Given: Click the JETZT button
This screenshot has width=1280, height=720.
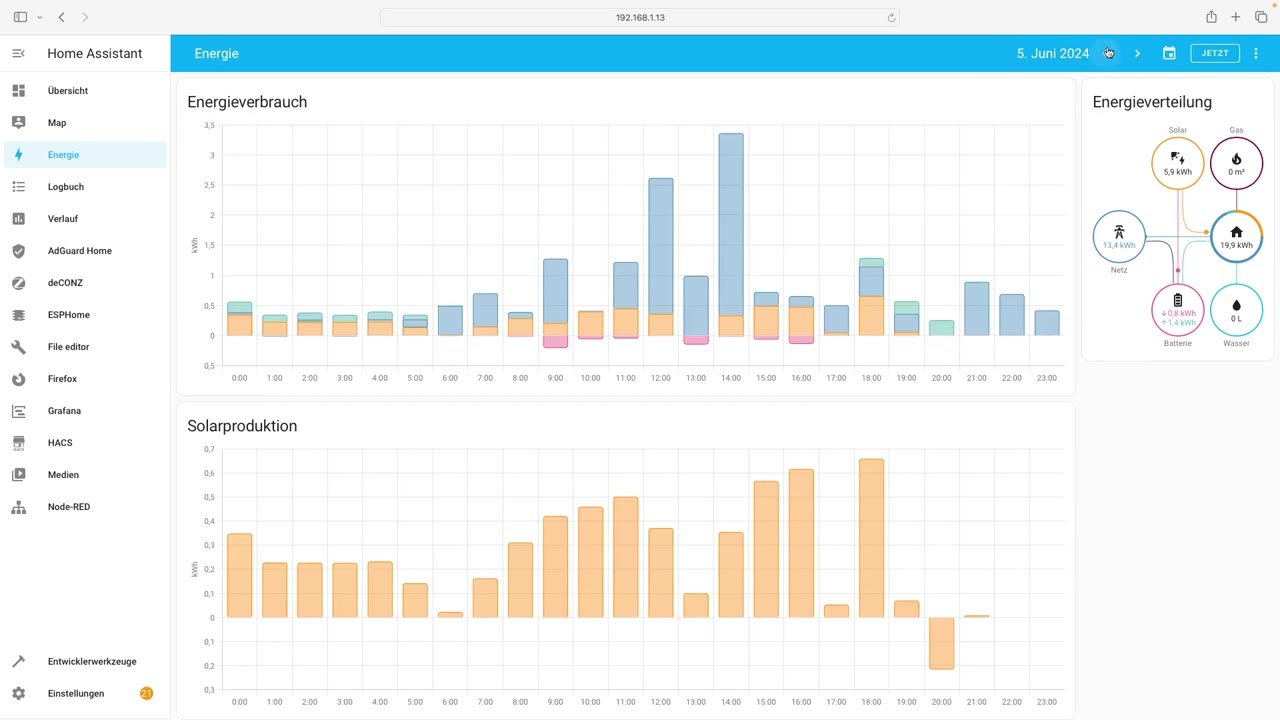Looking at the screenshot, I should tap(1215, 53).
